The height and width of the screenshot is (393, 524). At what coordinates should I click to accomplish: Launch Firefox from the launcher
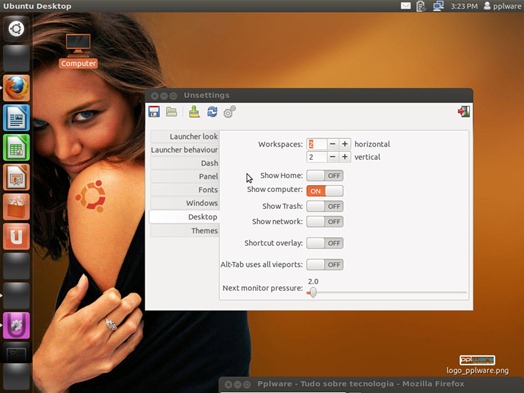coord(16,88)
